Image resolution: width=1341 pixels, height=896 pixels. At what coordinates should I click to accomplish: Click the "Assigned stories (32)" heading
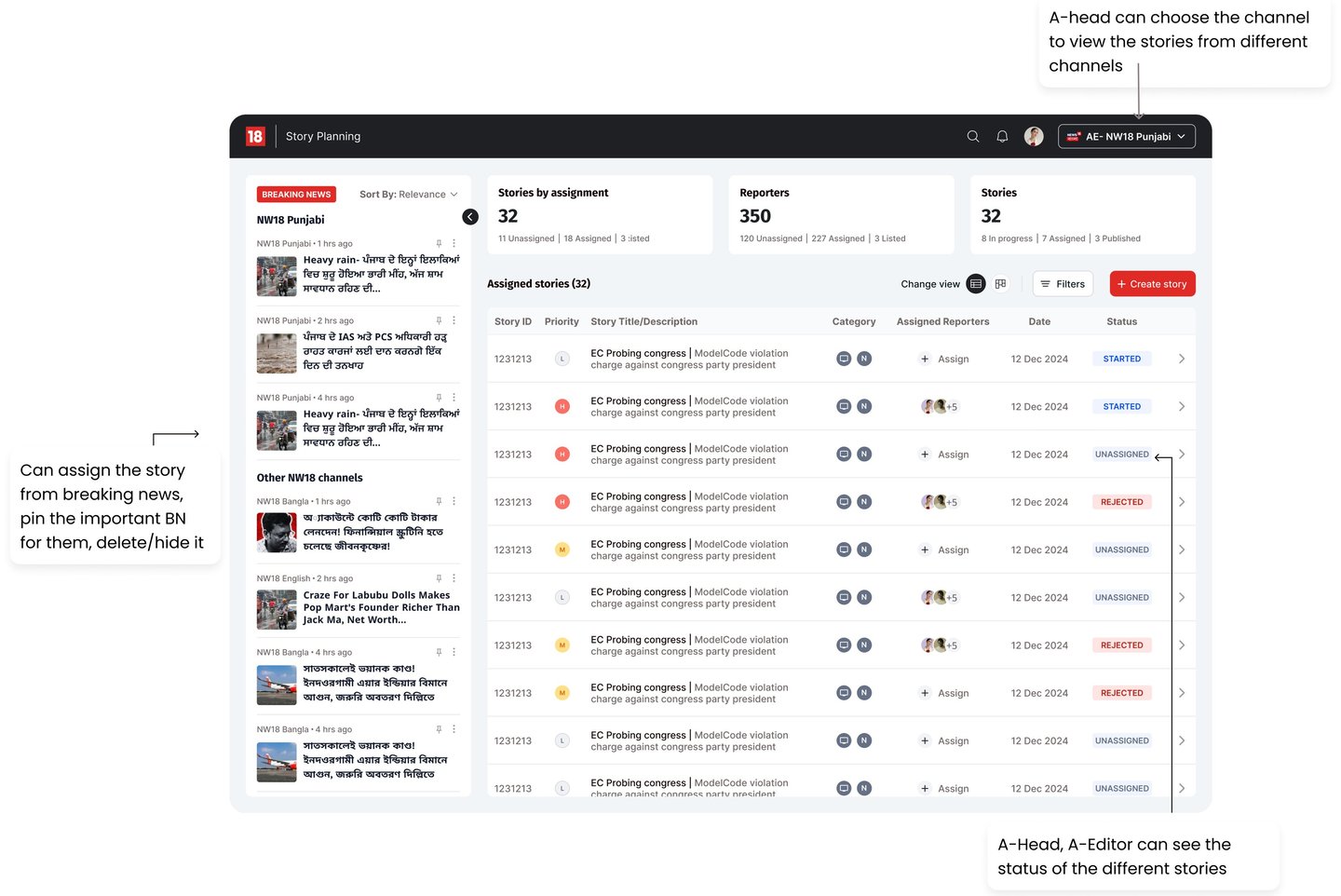pyautogui.click(x=539, y=284)
